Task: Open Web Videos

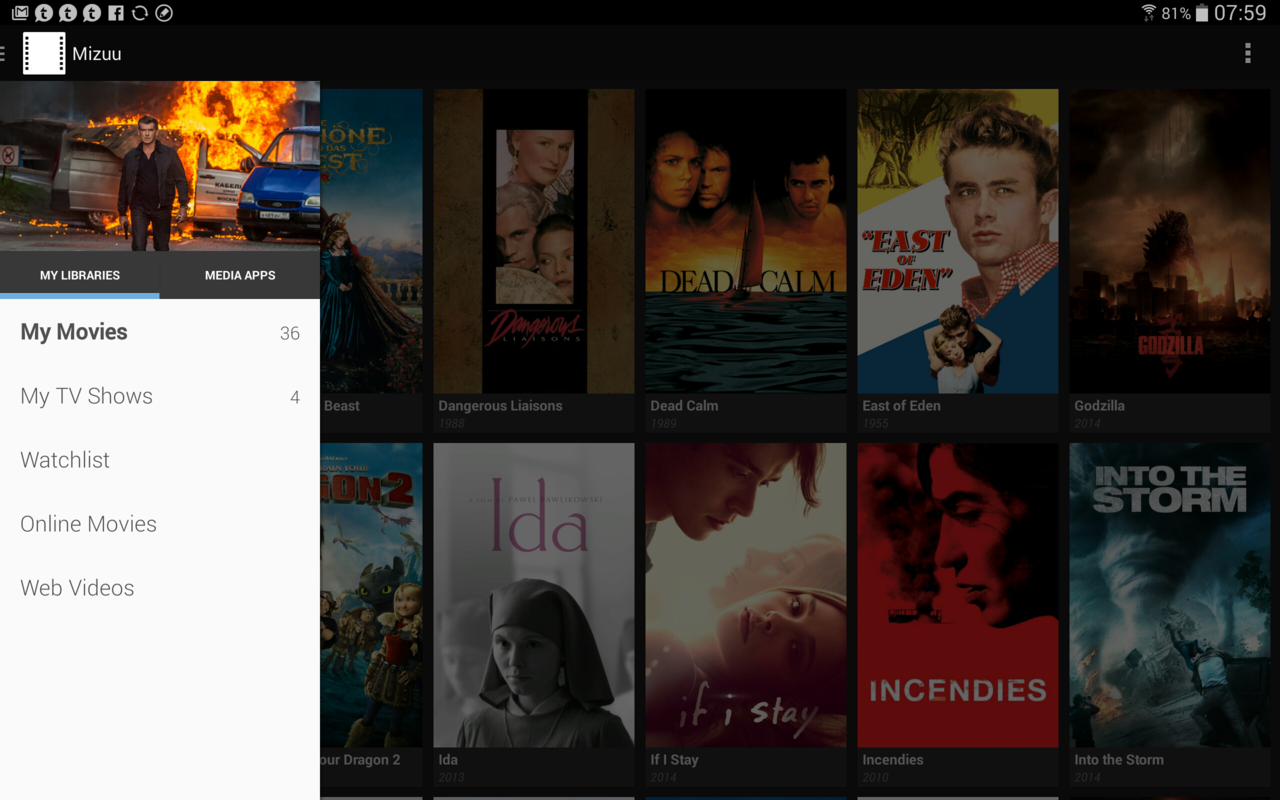Action: tap(160, 588)
